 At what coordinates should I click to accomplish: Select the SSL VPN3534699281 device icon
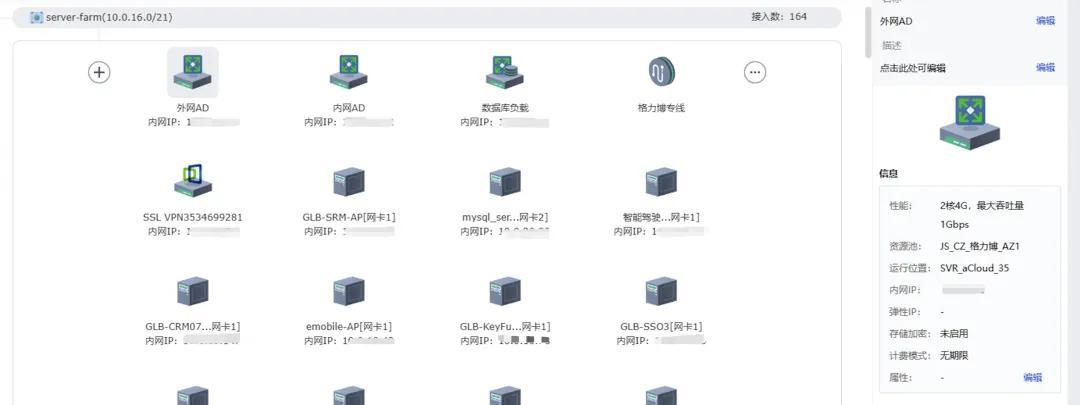click(x=193, y=181)
